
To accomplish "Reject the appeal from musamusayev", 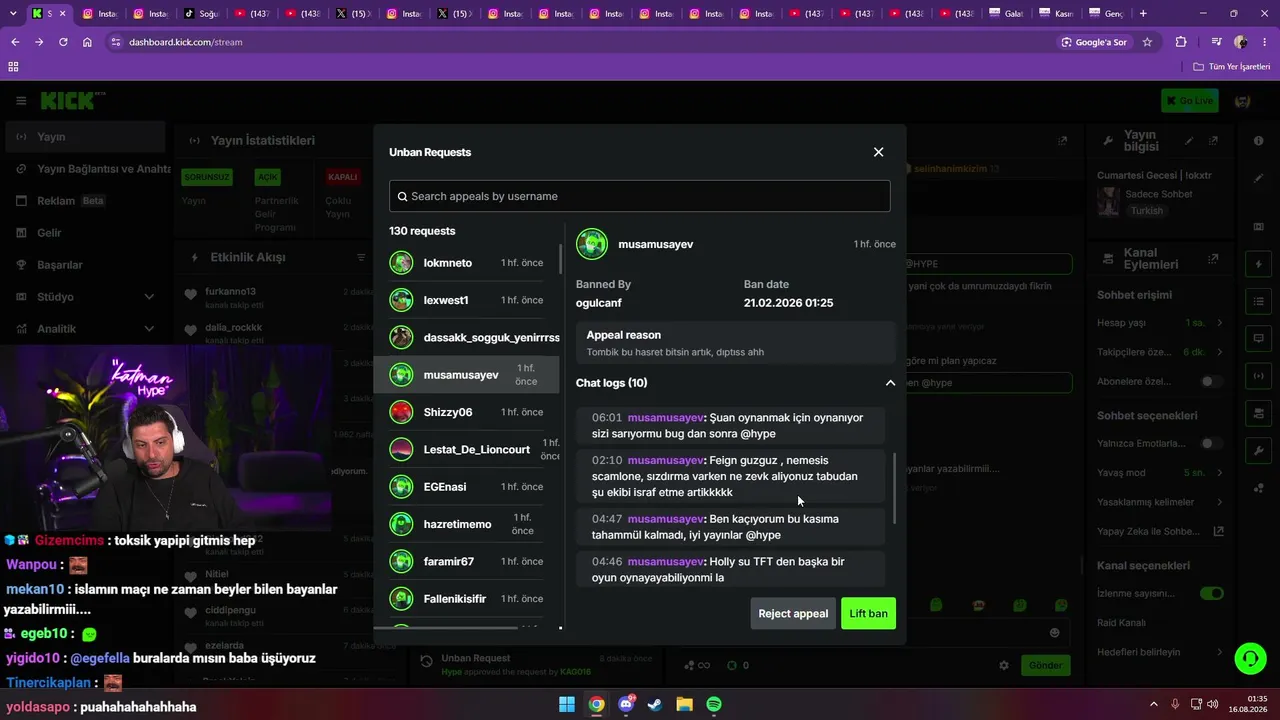I will click(x=793, y=613).
